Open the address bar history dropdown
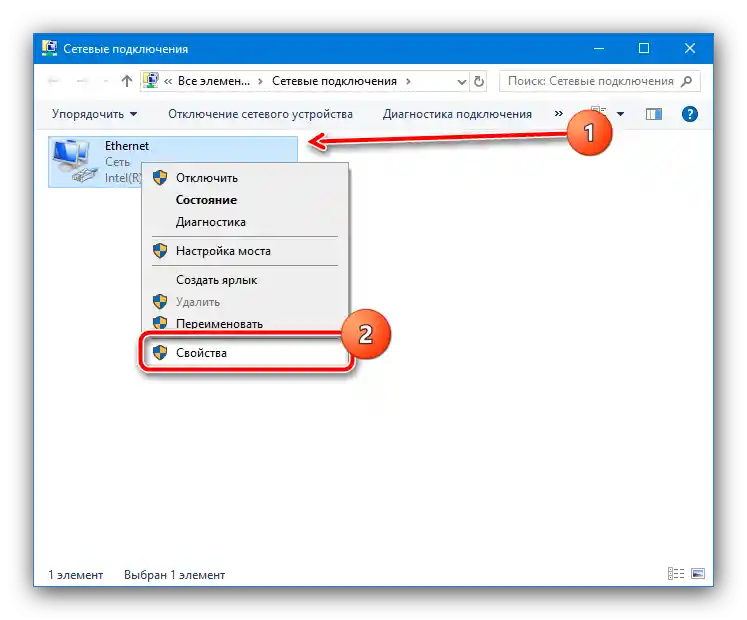Image resolution: width=747 pixels, height=620 pixels. tap(461, 82)
